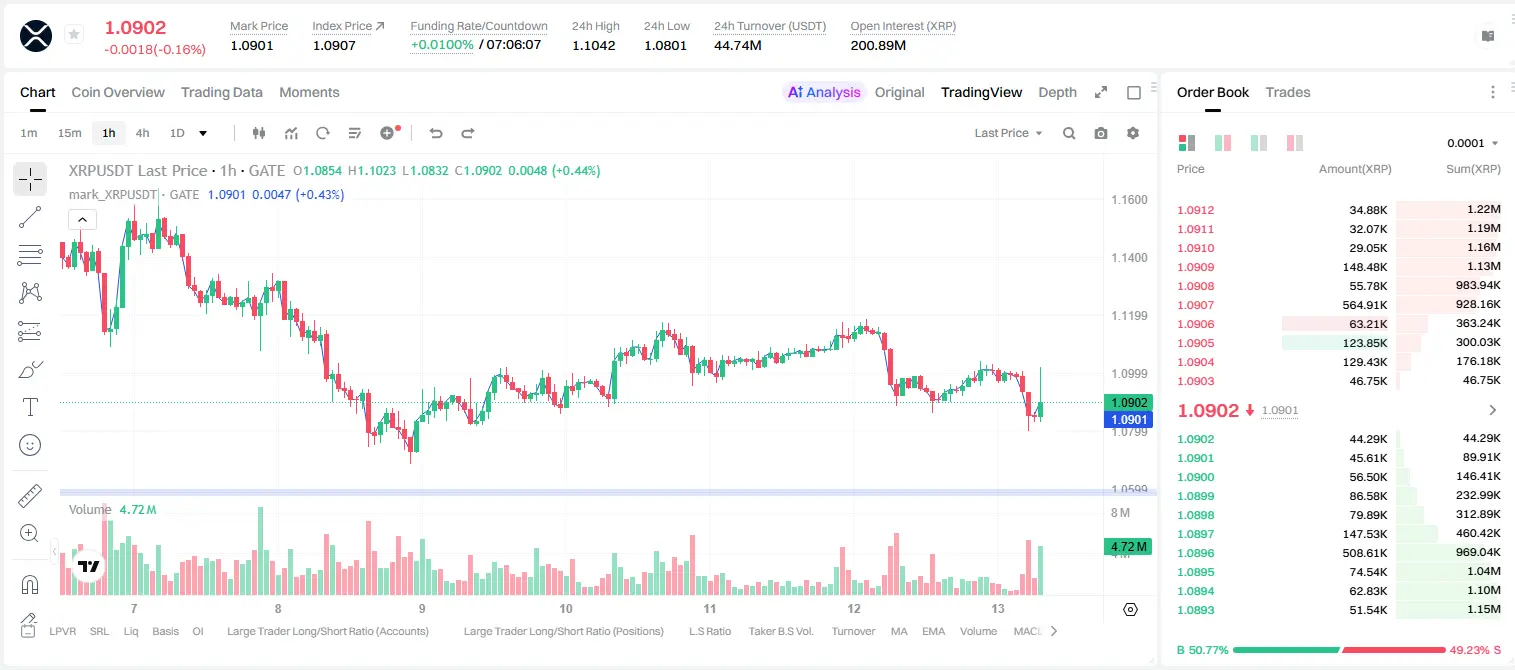
Task: Select the ruler measure tool
Action: pos(30,495)
